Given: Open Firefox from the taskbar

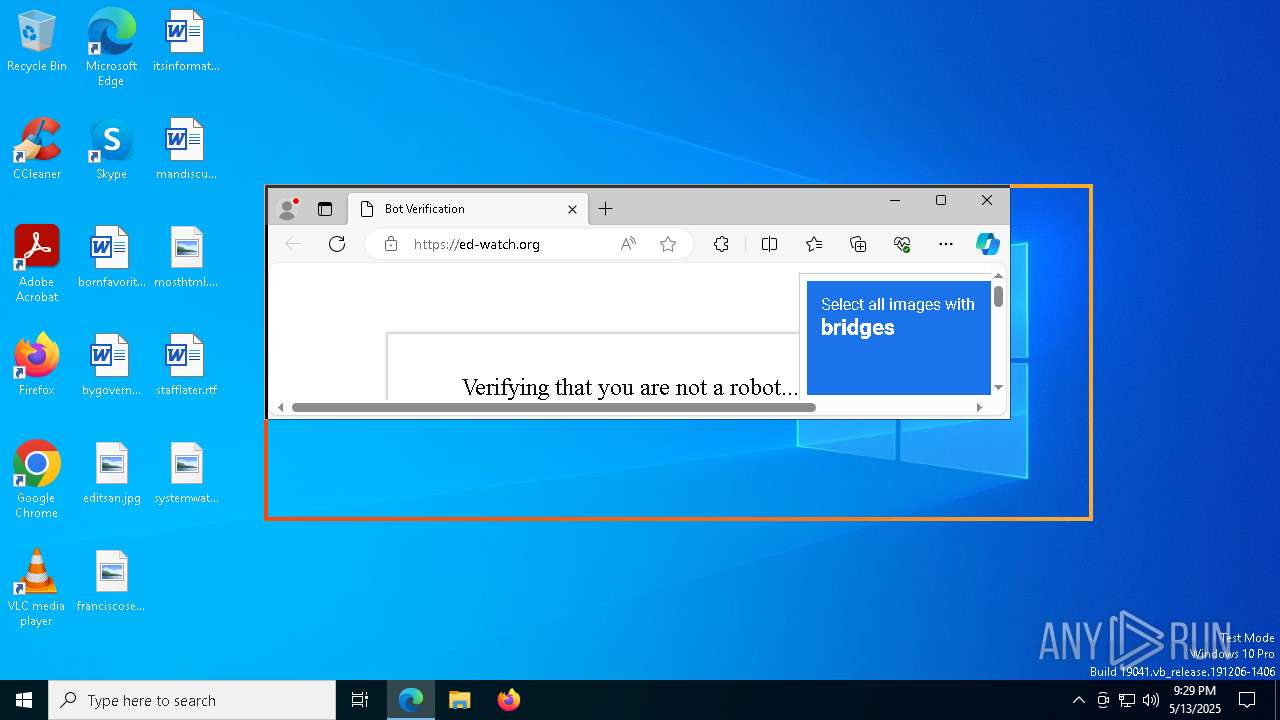Looking at the screenshot, I should coord(509,700).
